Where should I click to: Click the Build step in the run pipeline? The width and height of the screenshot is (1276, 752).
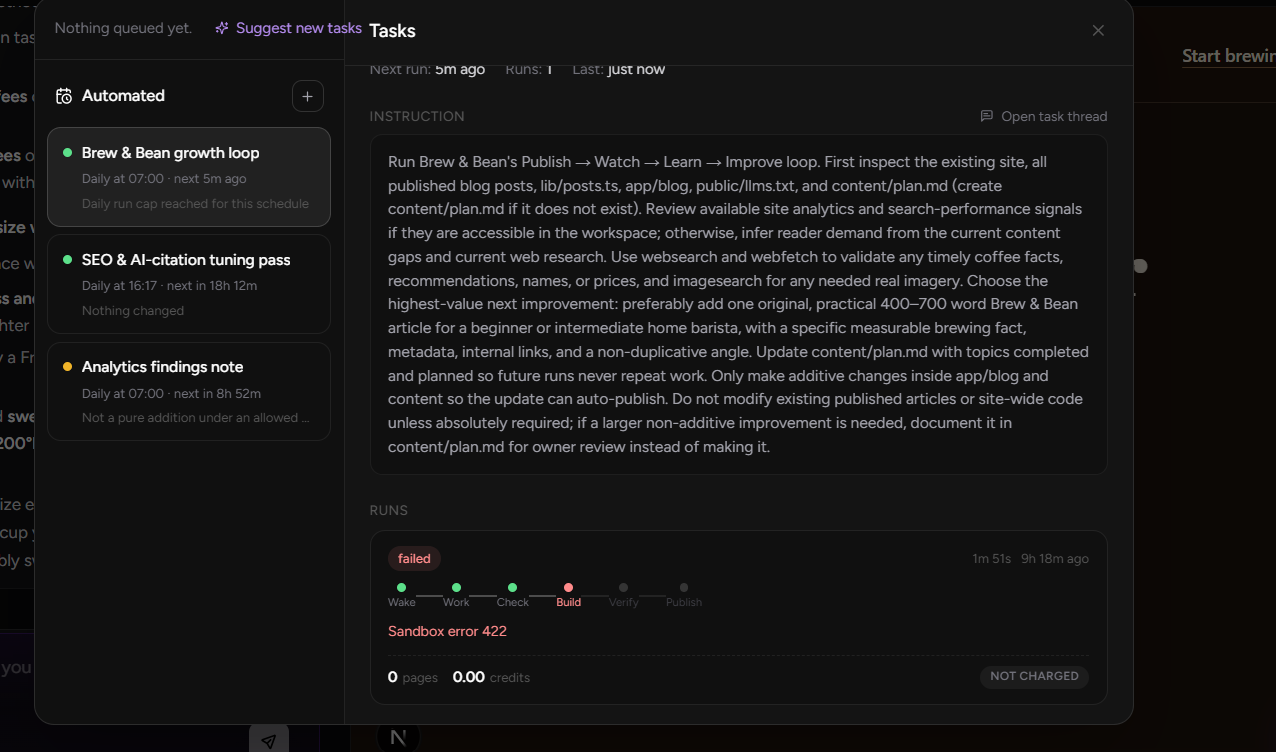click(568, 595)
